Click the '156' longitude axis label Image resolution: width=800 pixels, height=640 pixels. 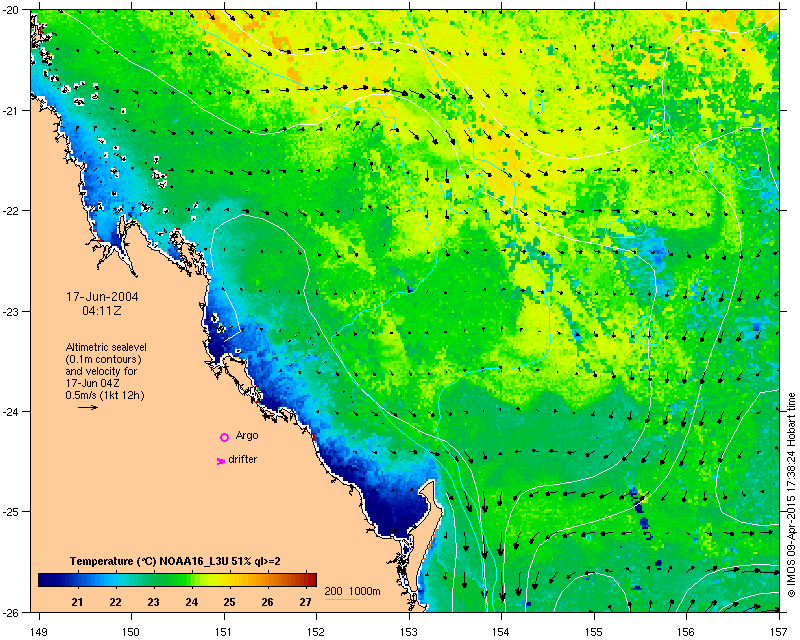coord(687,632)
